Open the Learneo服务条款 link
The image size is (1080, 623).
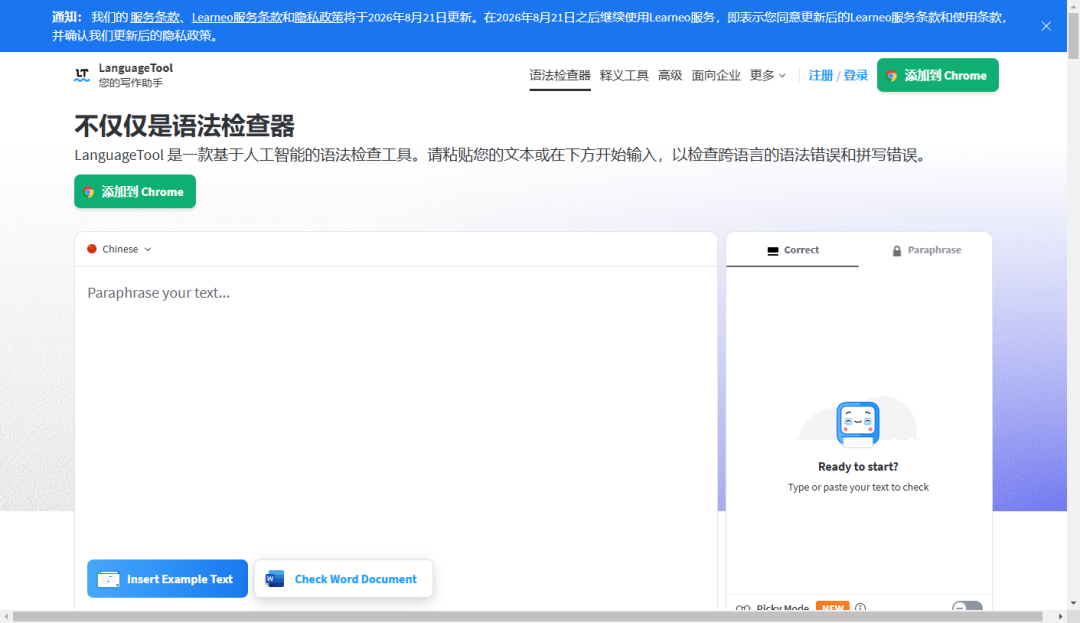[236, 17]
